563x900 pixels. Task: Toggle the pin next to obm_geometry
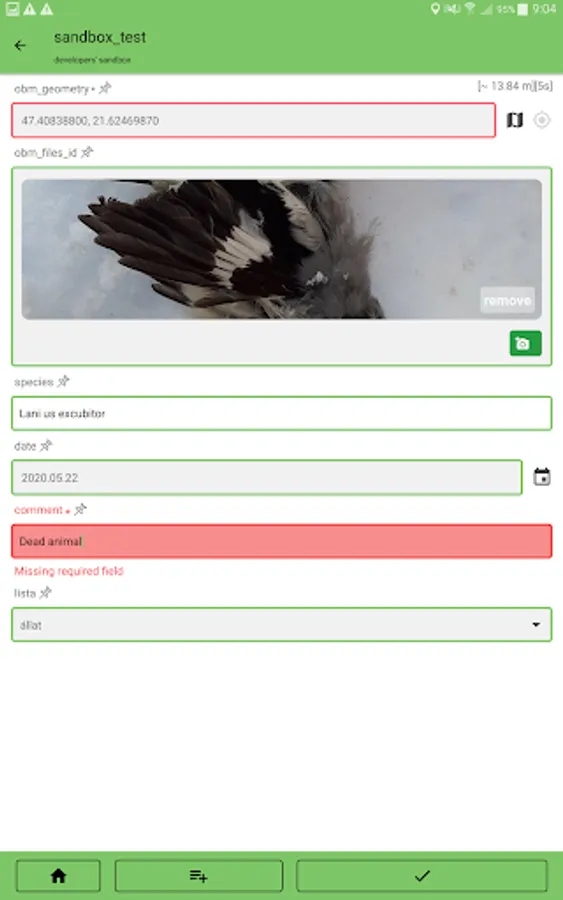tap(105, 88)
